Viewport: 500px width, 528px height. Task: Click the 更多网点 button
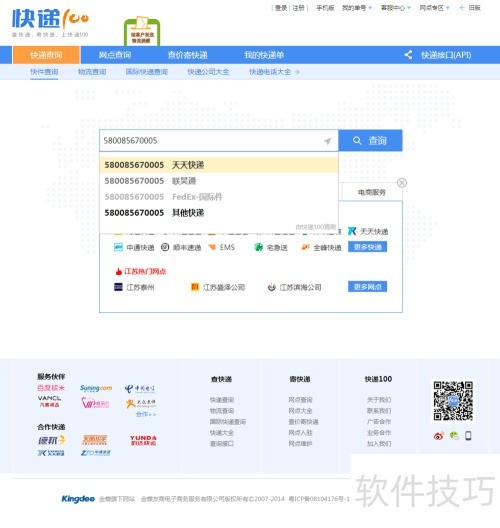tap(367, 287)
